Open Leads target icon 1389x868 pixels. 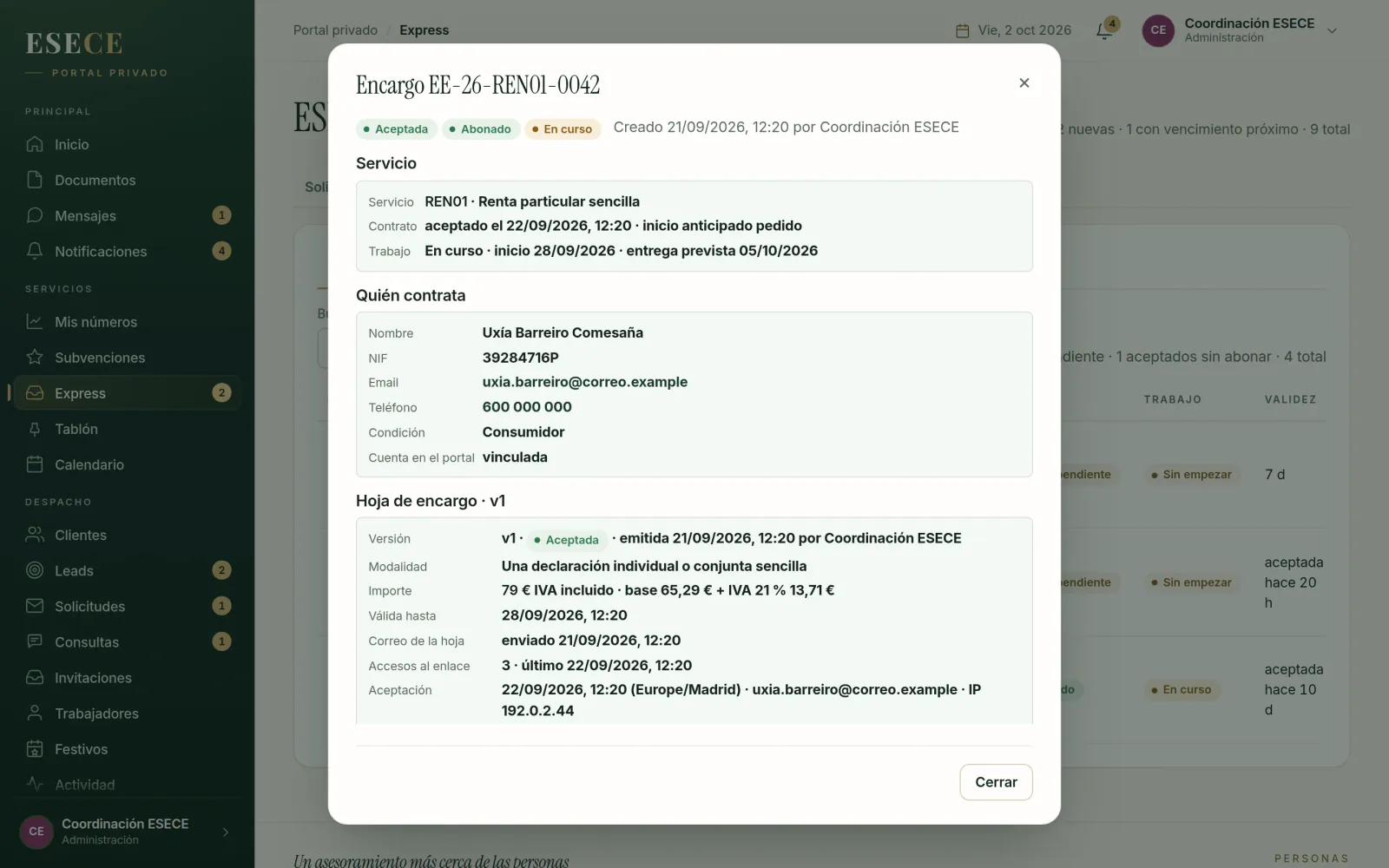35,570
